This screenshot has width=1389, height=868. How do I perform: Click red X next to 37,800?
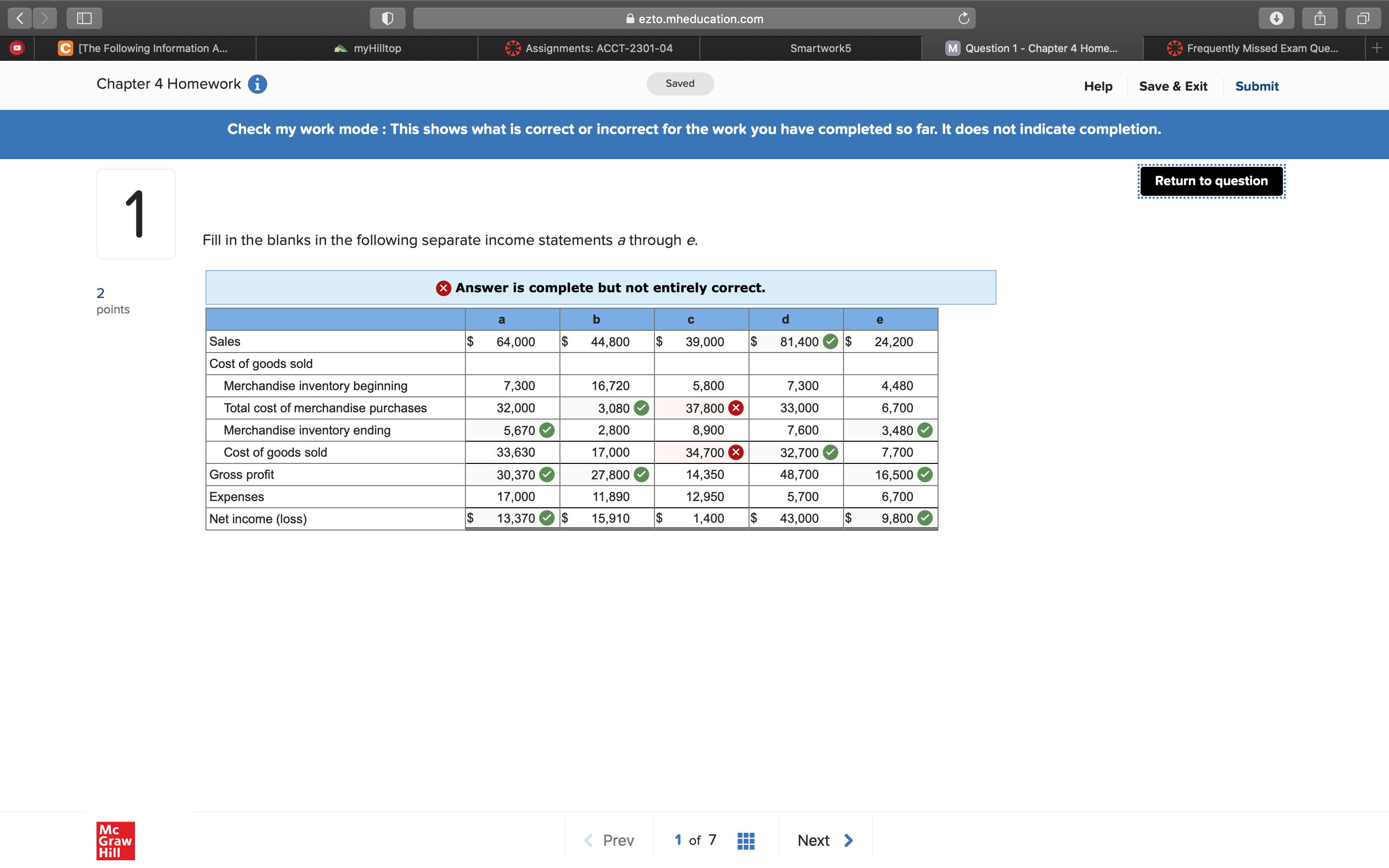click(736, 408)
